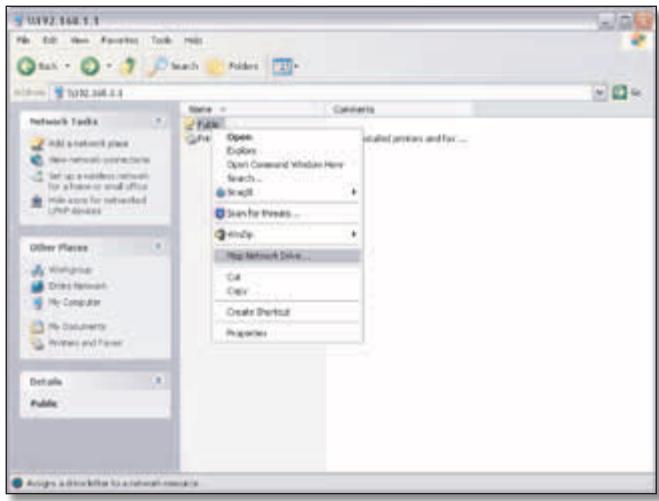Open Workgroup in Other Places
Screen dimensions: 659x501
pos(70,270)
